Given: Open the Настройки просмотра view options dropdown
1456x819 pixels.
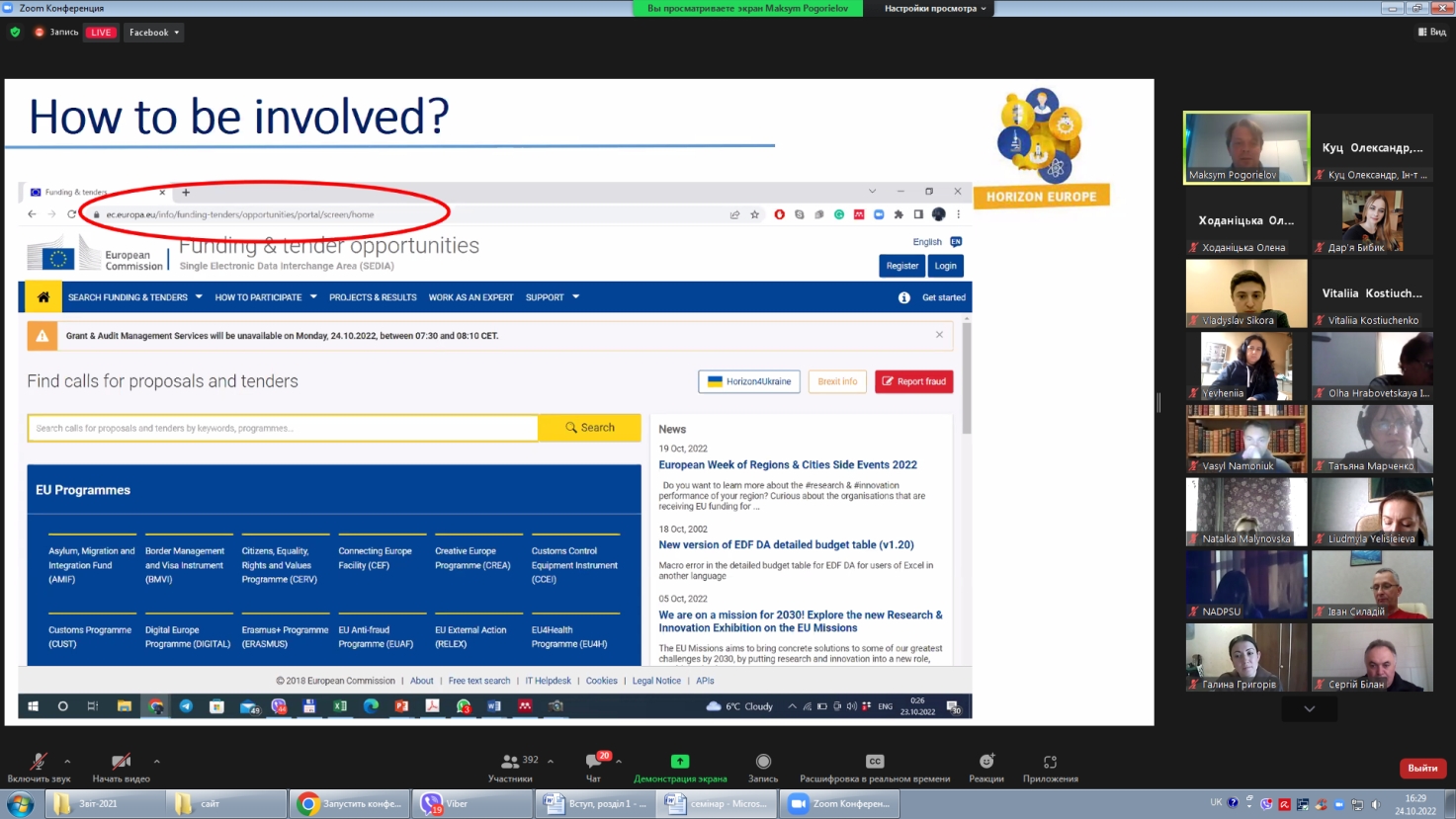Looking at the screenshot, I should 935,8.
